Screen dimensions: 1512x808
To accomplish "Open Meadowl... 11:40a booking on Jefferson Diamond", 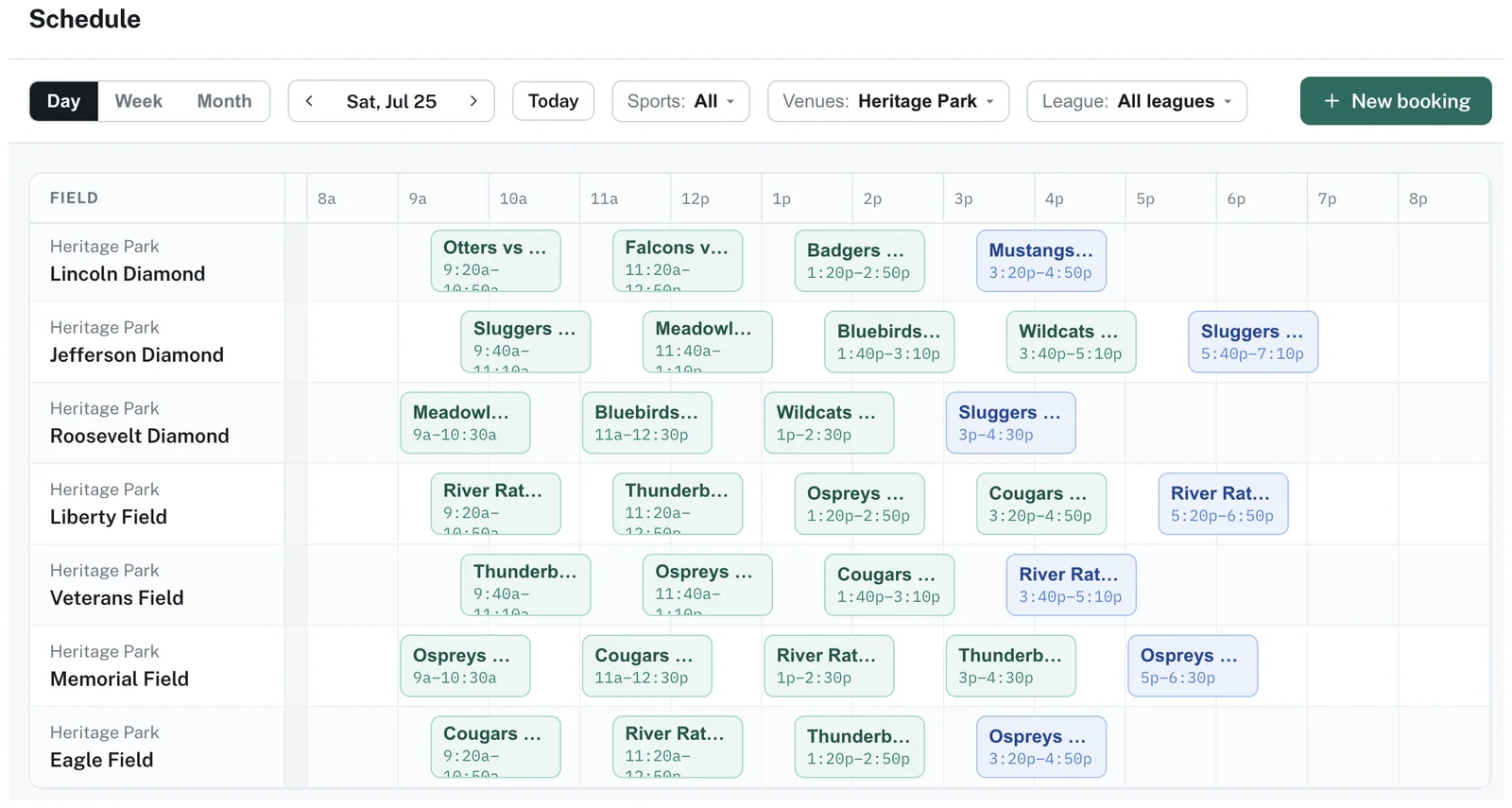I will click(x=708, y=342).
